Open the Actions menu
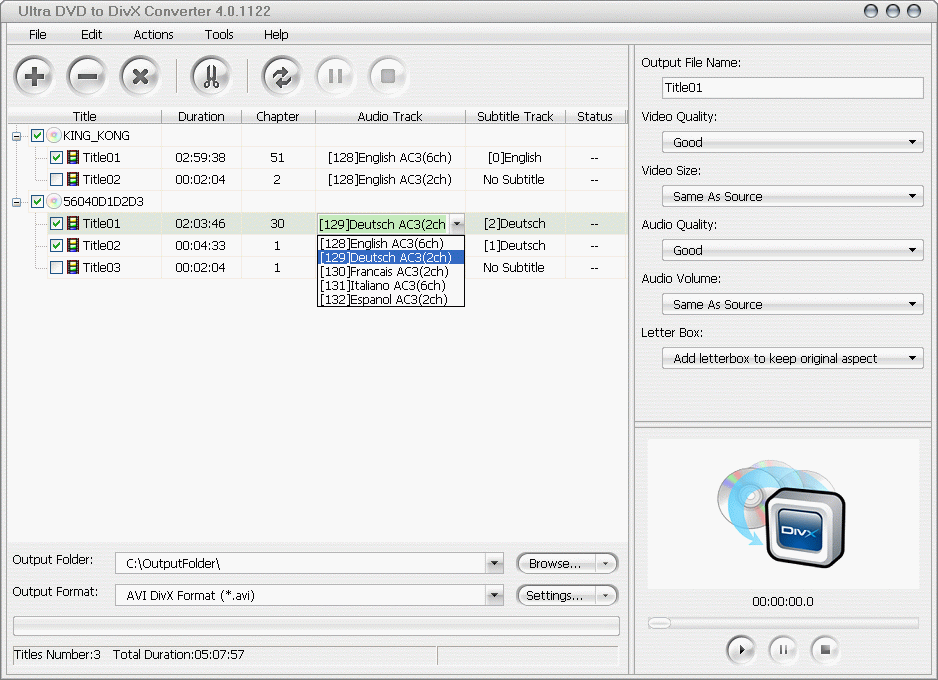 pos(153,35)
